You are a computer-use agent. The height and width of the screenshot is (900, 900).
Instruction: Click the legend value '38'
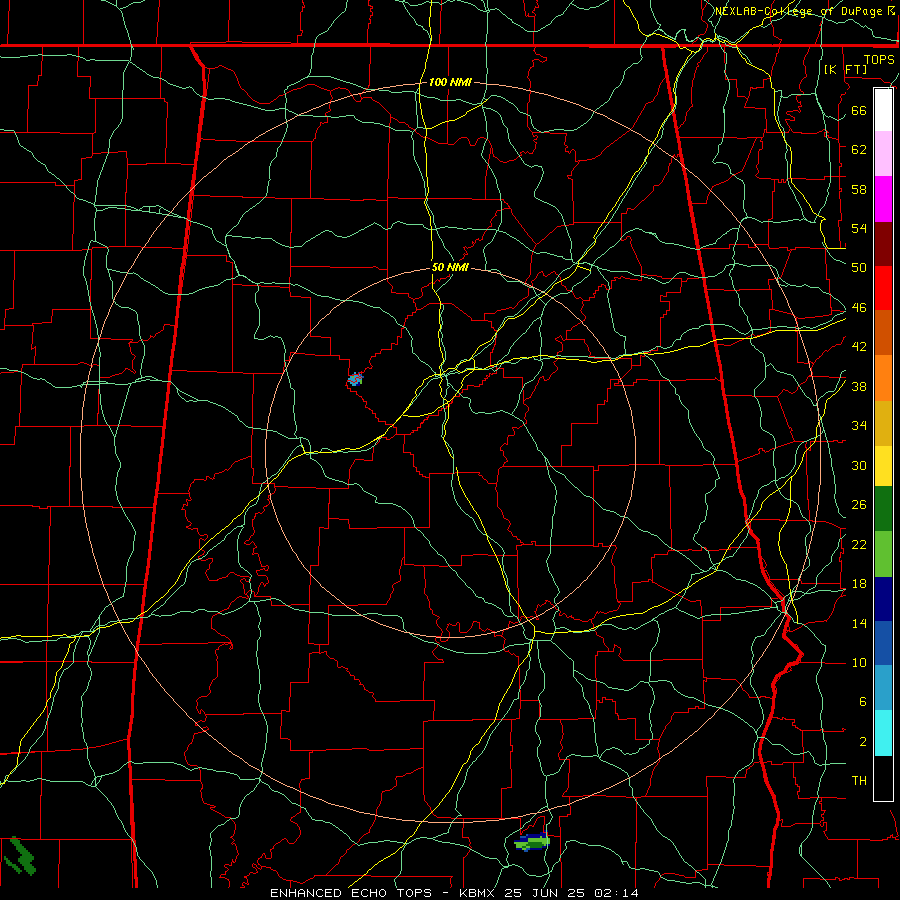(x=859, y=386)
